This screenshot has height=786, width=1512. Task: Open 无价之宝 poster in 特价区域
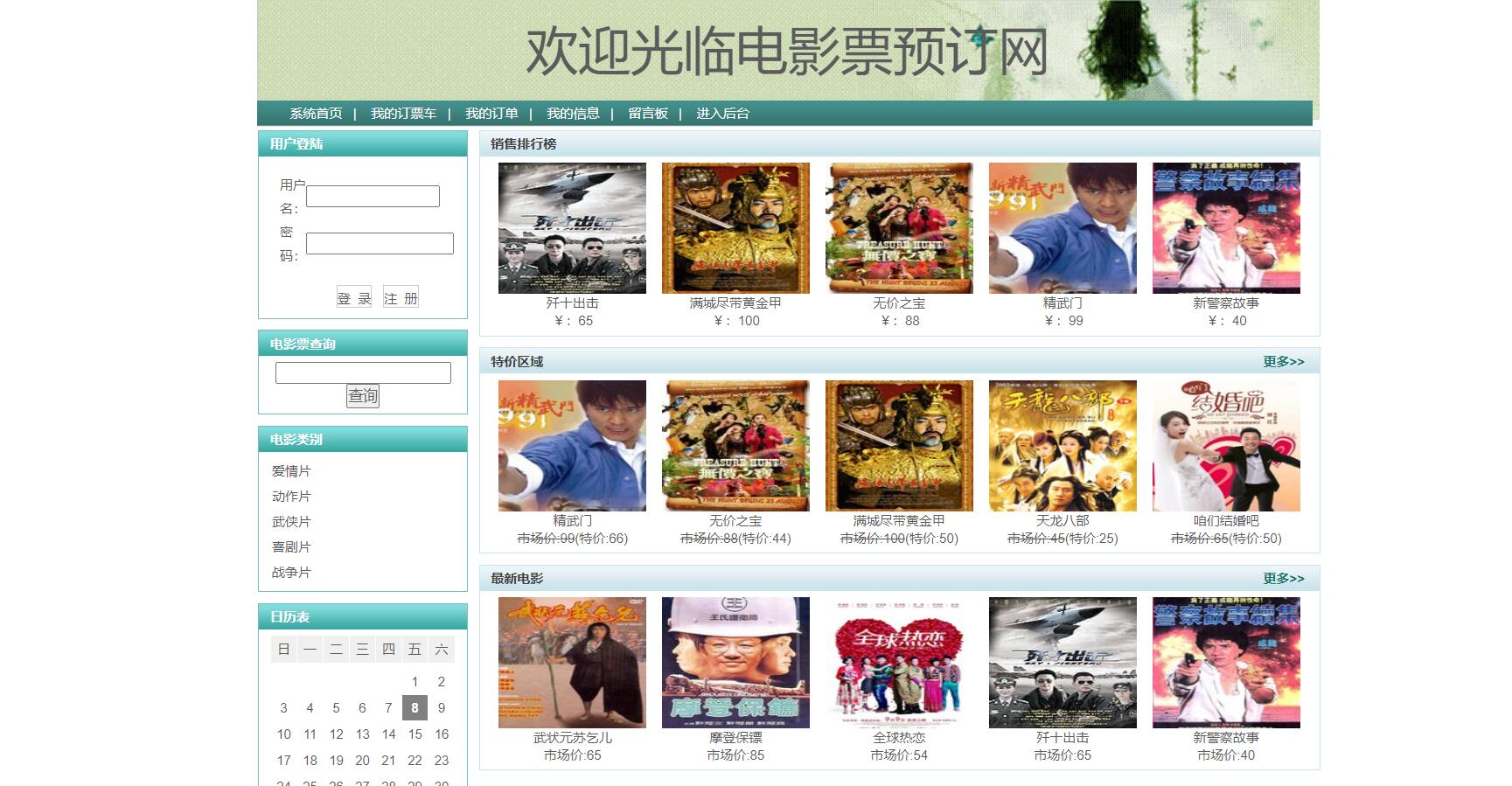click(x=735, y=446)
